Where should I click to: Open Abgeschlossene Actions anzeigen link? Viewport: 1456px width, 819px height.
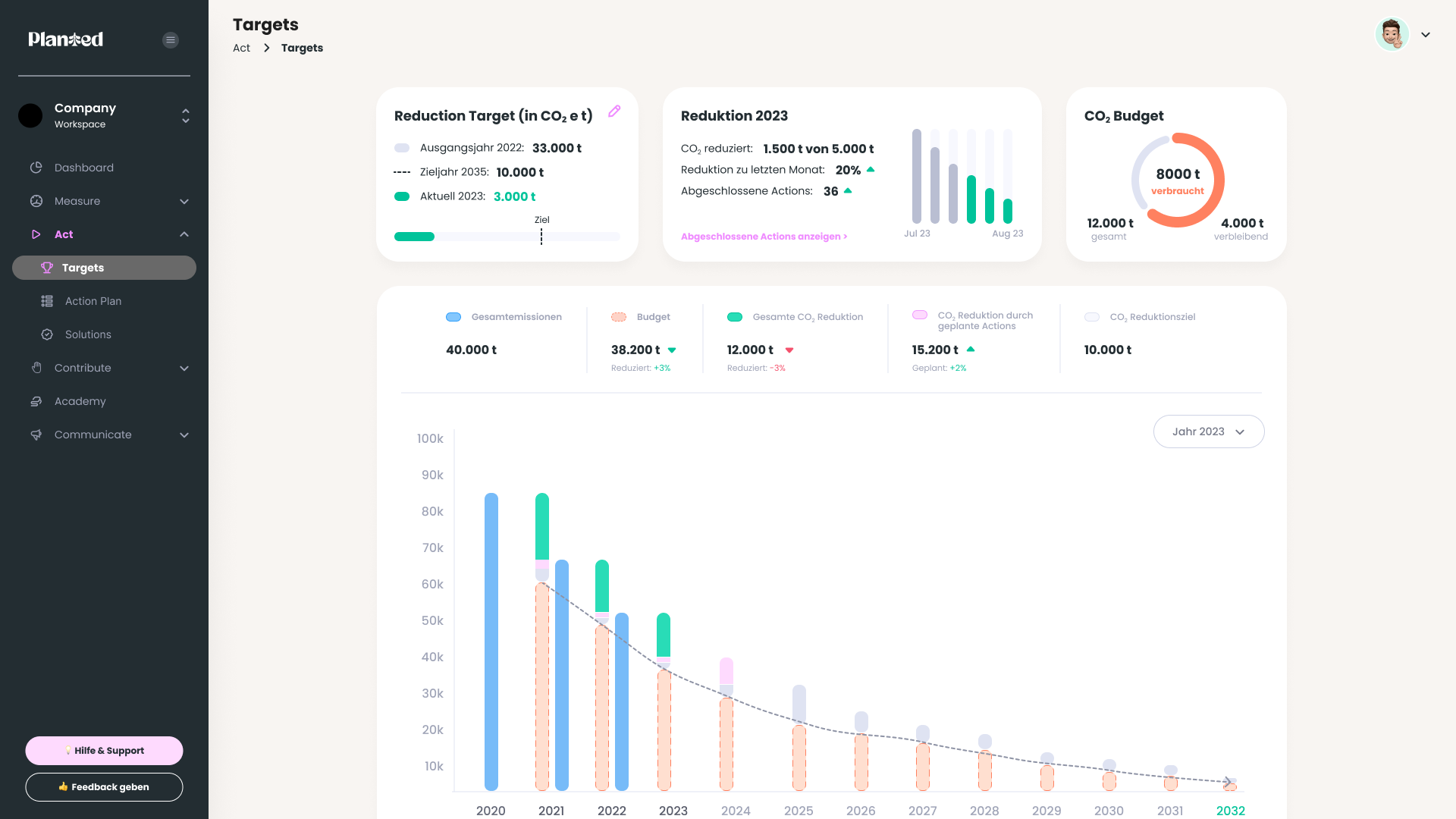tap(764, 237)
